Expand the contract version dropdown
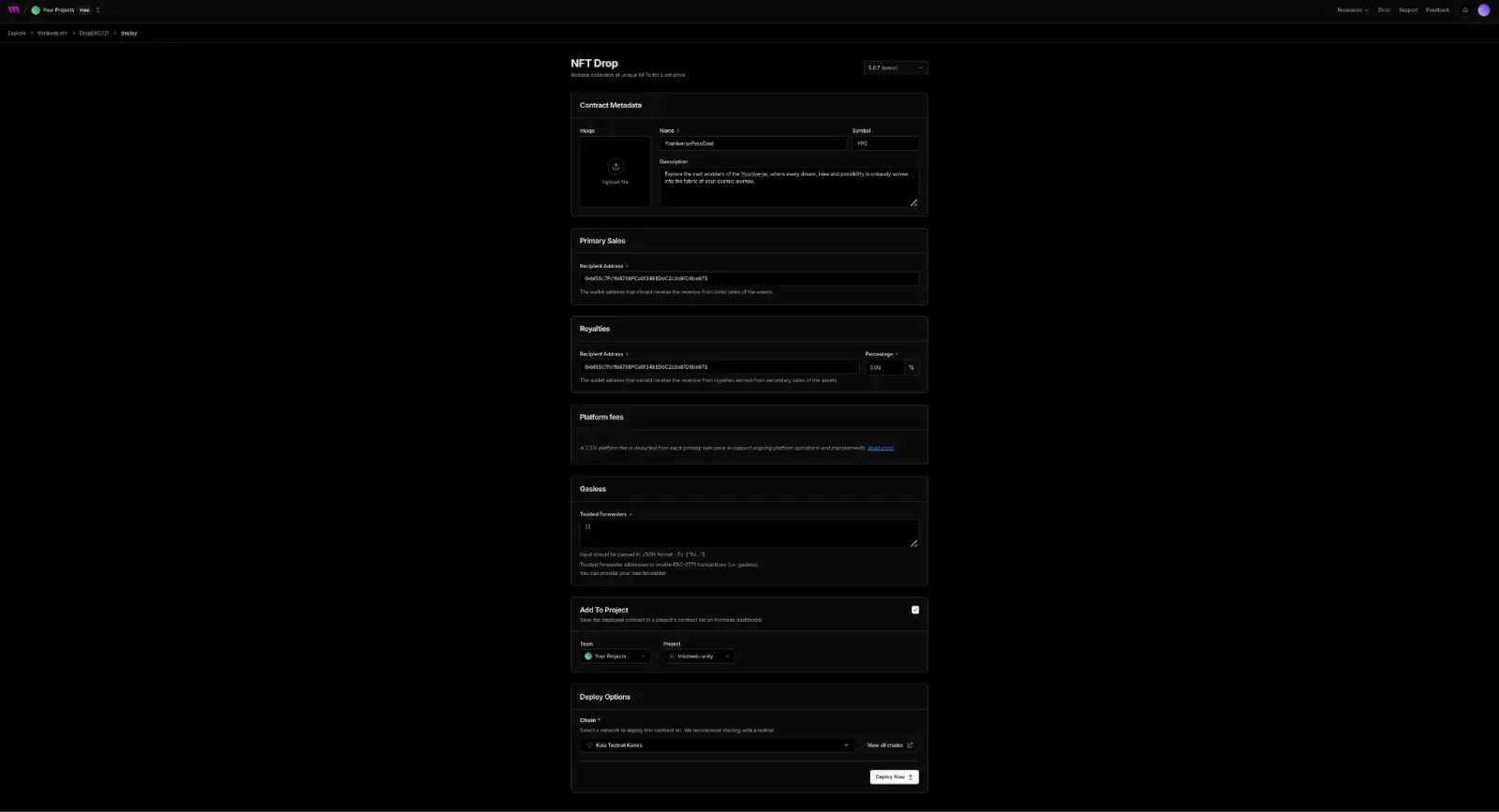The width and height of the screenshot is (1499, 812). 895,67
